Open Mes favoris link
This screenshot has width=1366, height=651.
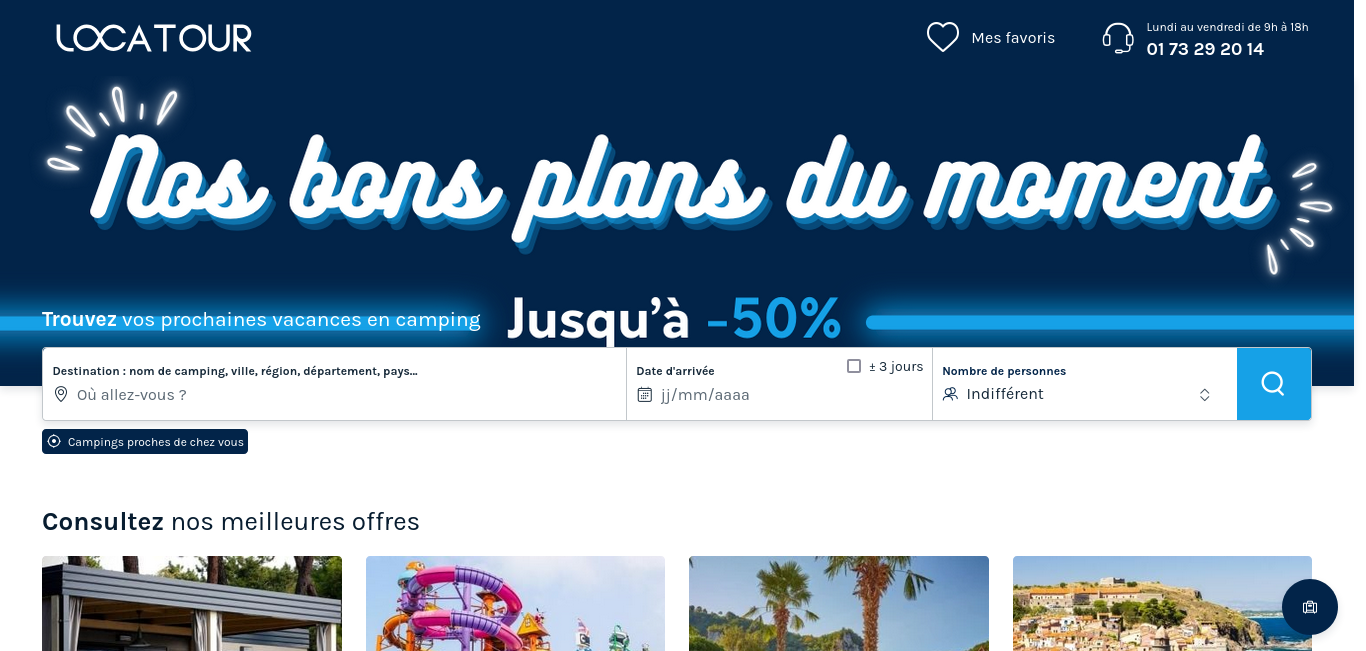tap(1013, 38)
